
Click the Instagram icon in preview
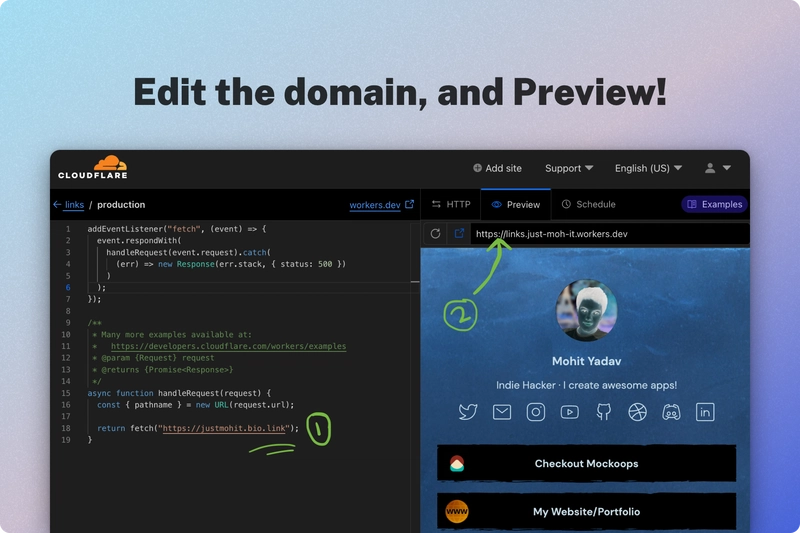(536, 412)
